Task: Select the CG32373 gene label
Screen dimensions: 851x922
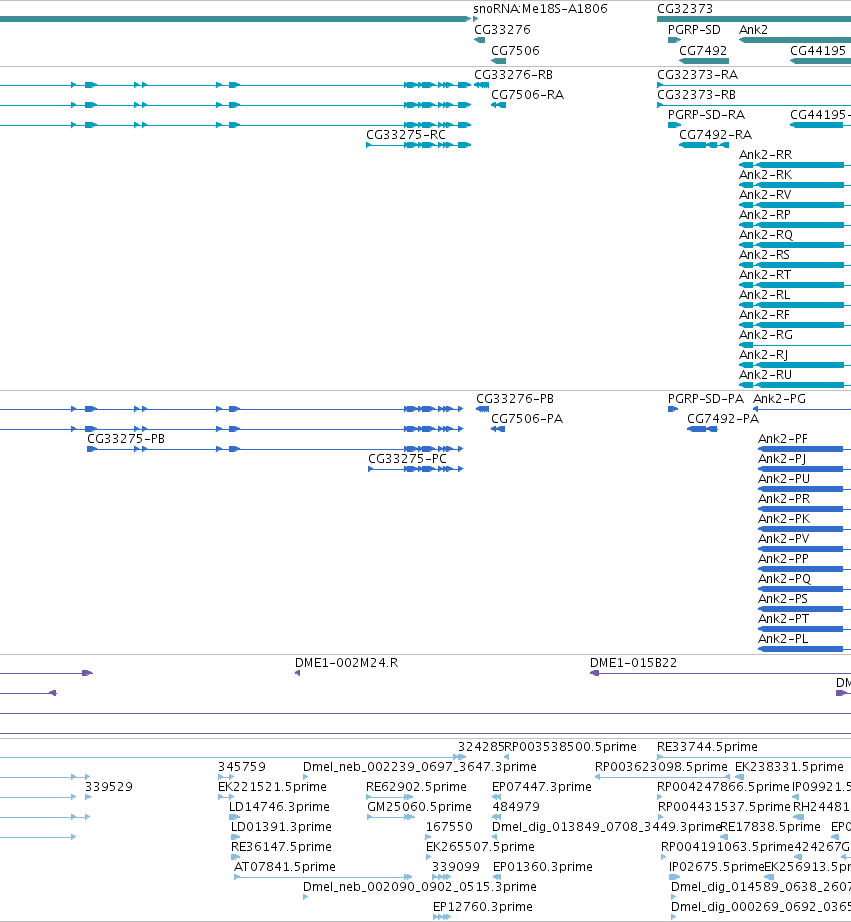Action: coord(685,9)
